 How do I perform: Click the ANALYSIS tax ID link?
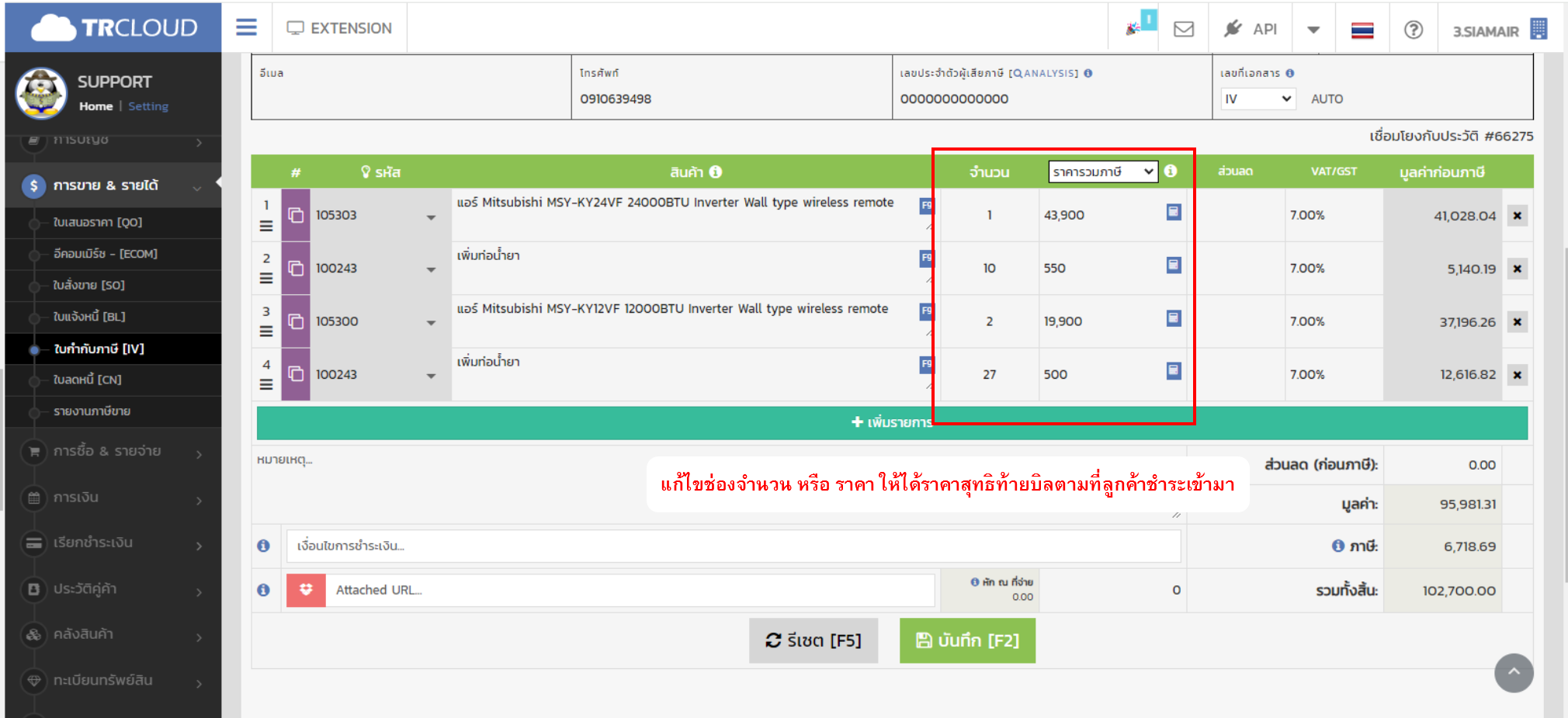[1043, 73]
